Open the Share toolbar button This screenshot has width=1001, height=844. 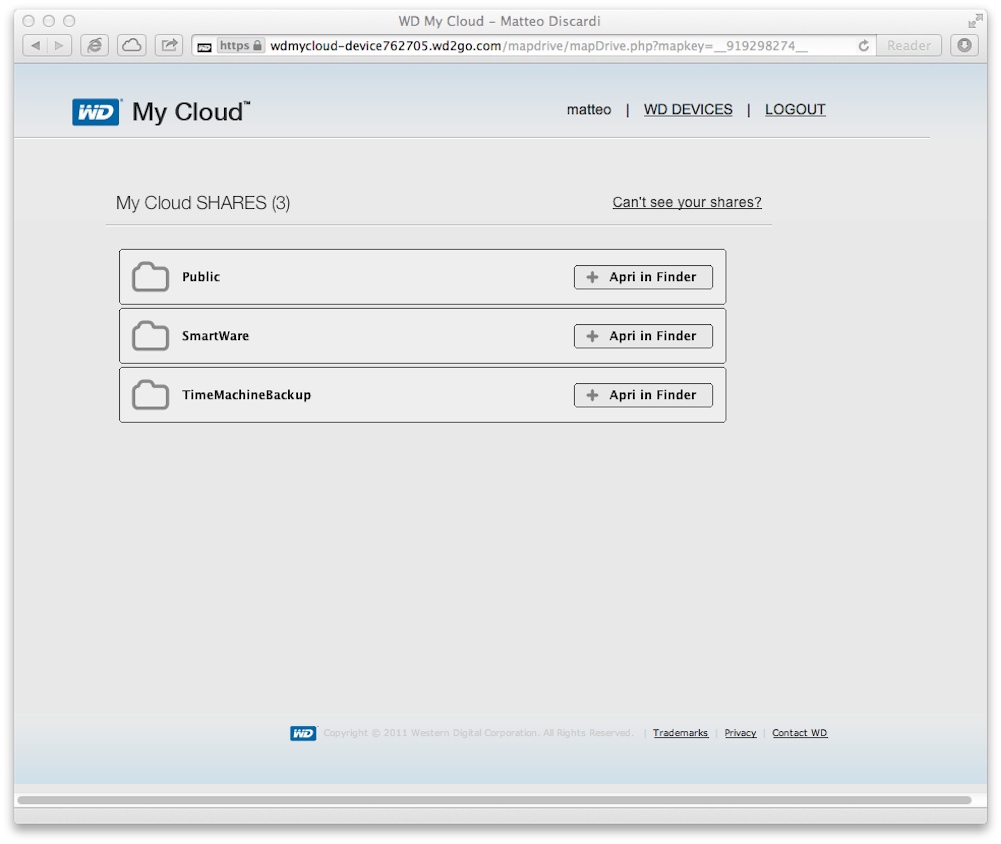pos(169,45)
